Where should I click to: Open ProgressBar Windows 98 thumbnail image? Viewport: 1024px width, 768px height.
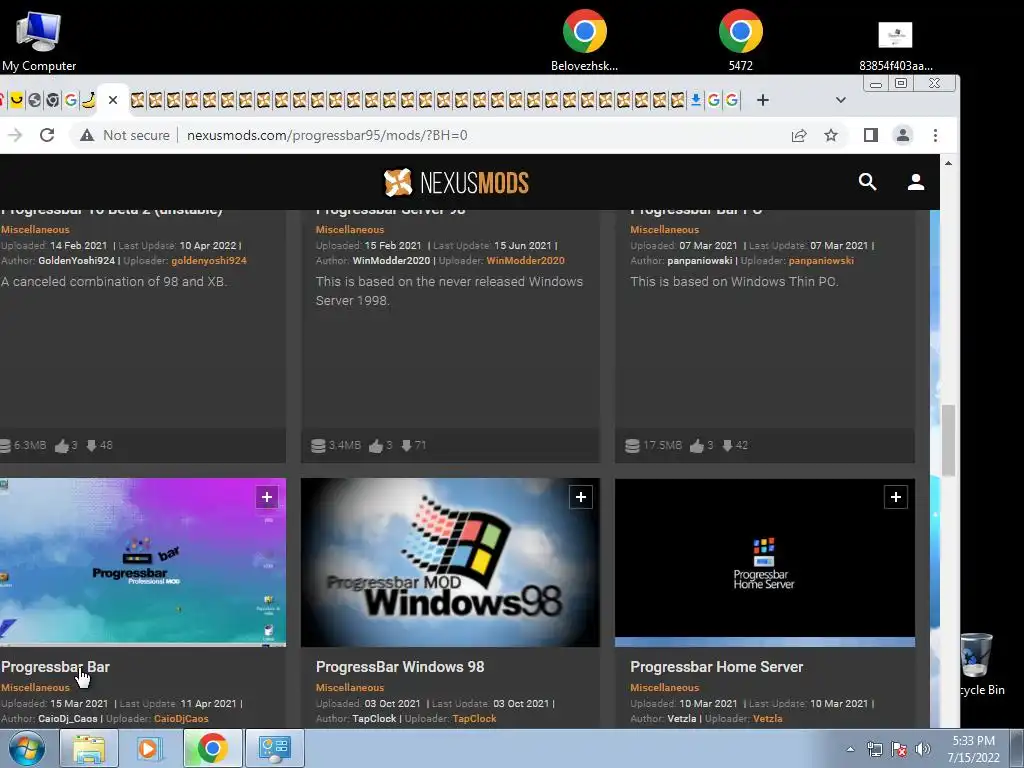tap(450, 562)
